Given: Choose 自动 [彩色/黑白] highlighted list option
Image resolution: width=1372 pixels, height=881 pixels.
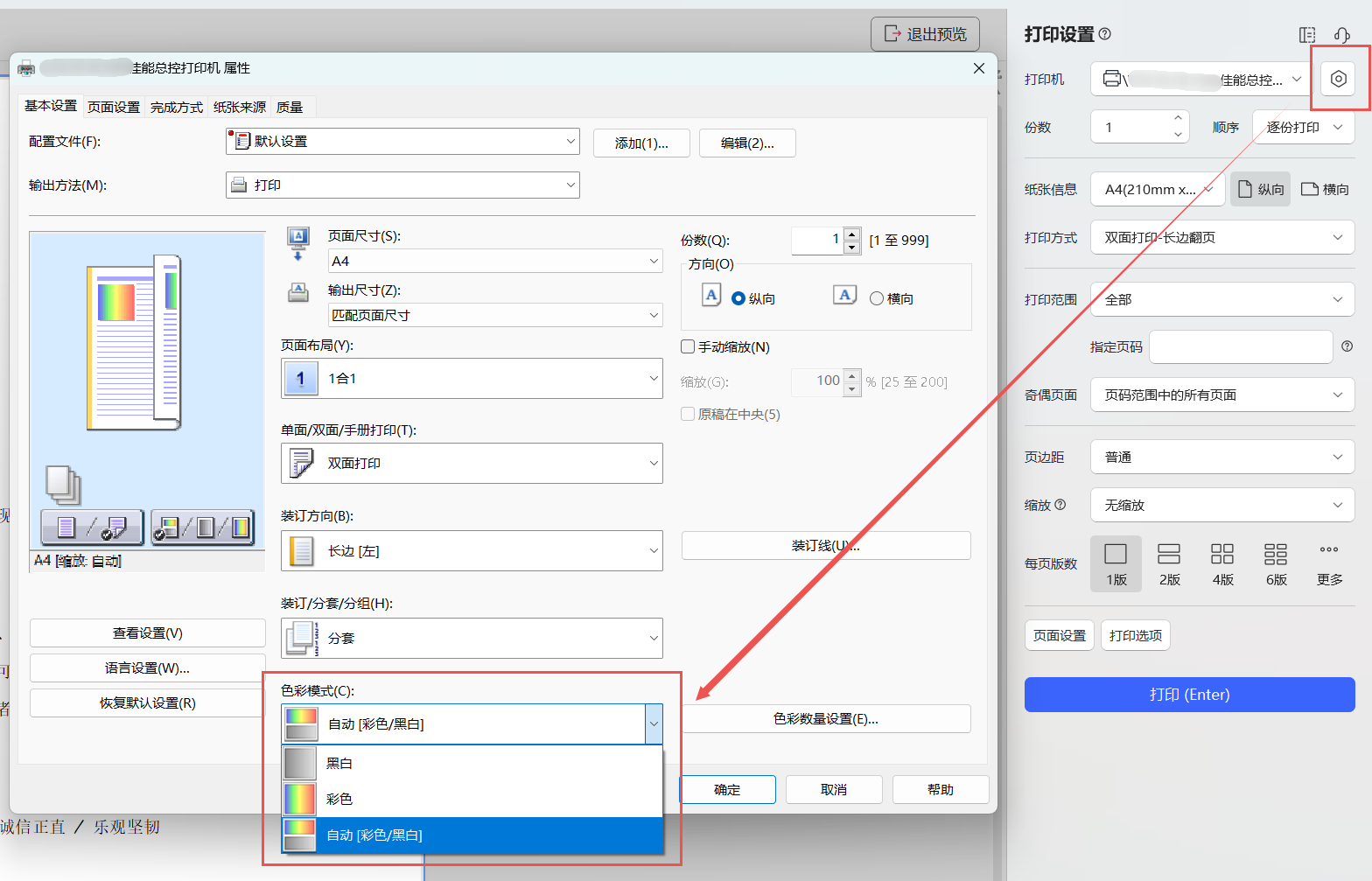Looking at the screenshot, I should coord(472,835).
